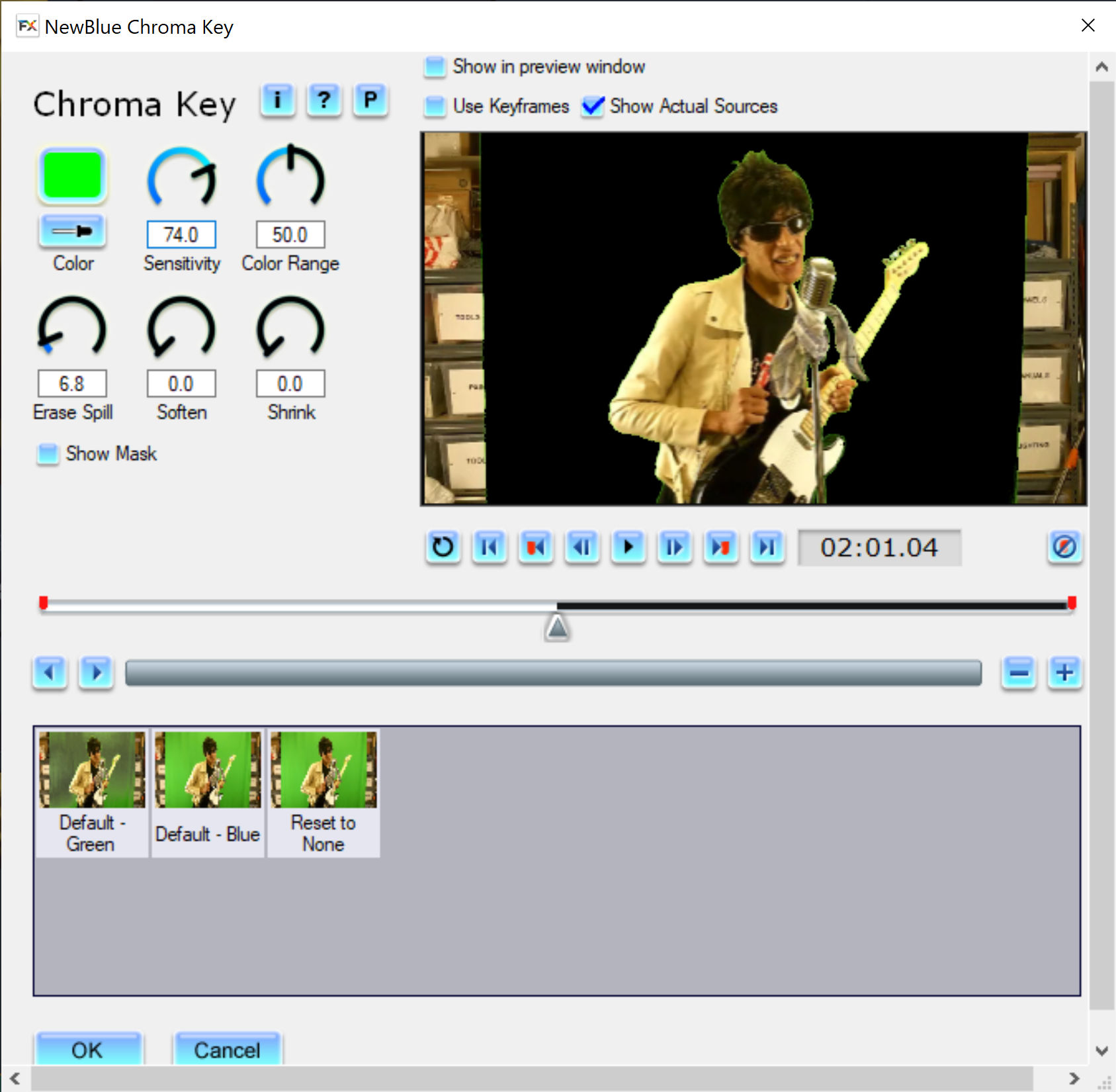Click the vertical scrollbar down arrow
1116x1092 pixels.
click(1102, 1050)
